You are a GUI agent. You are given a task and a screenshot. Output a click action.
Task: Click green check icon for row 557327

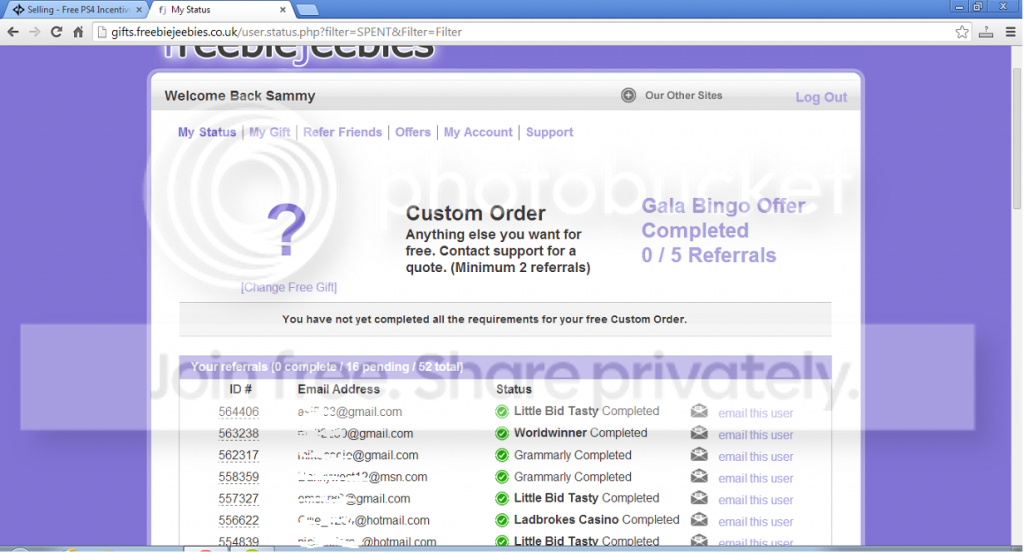point(502,499)
